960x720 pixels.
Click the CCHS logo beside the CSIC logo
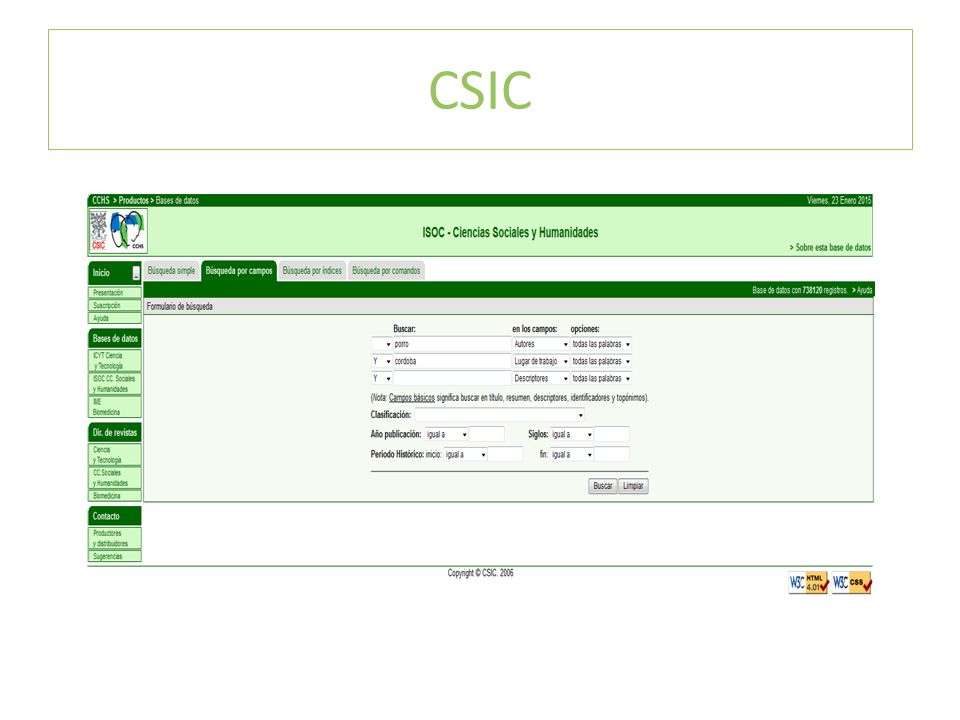pos(128,231)
